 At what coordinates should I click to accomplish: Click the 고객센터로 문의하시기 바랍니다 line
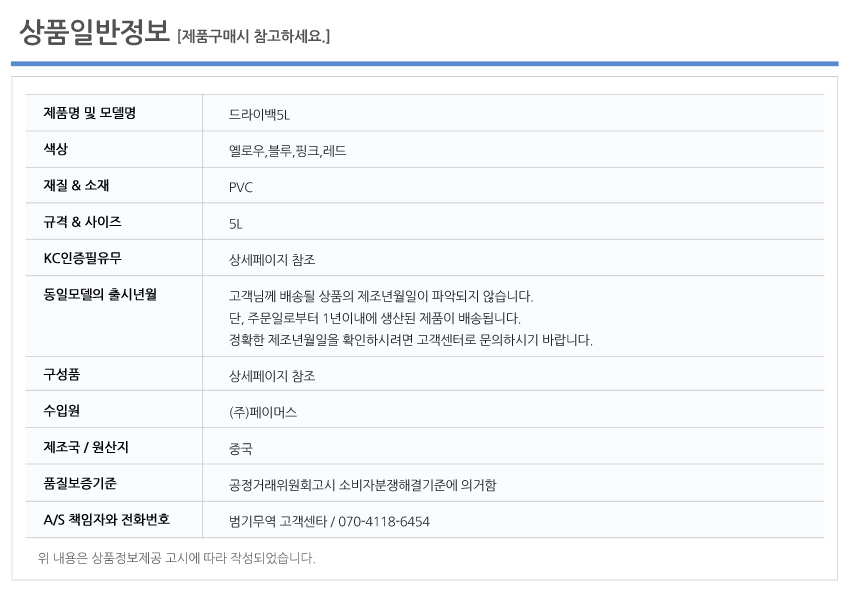coord(410,340)
